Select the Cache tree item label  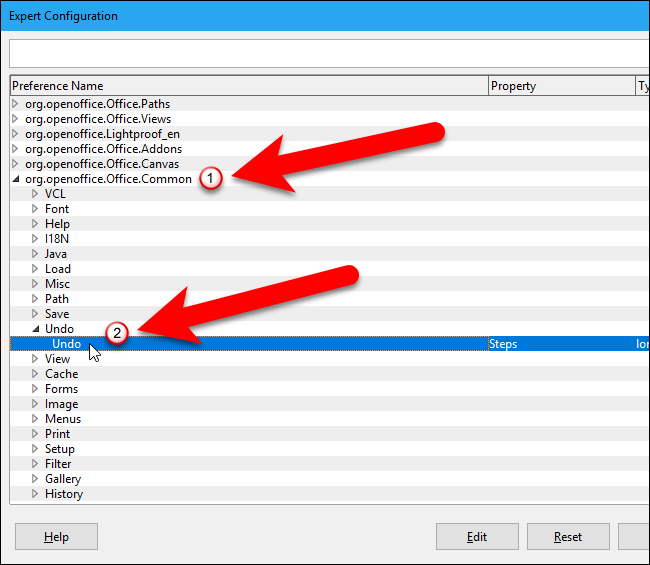pyautogui.click(x=61, y=374)
